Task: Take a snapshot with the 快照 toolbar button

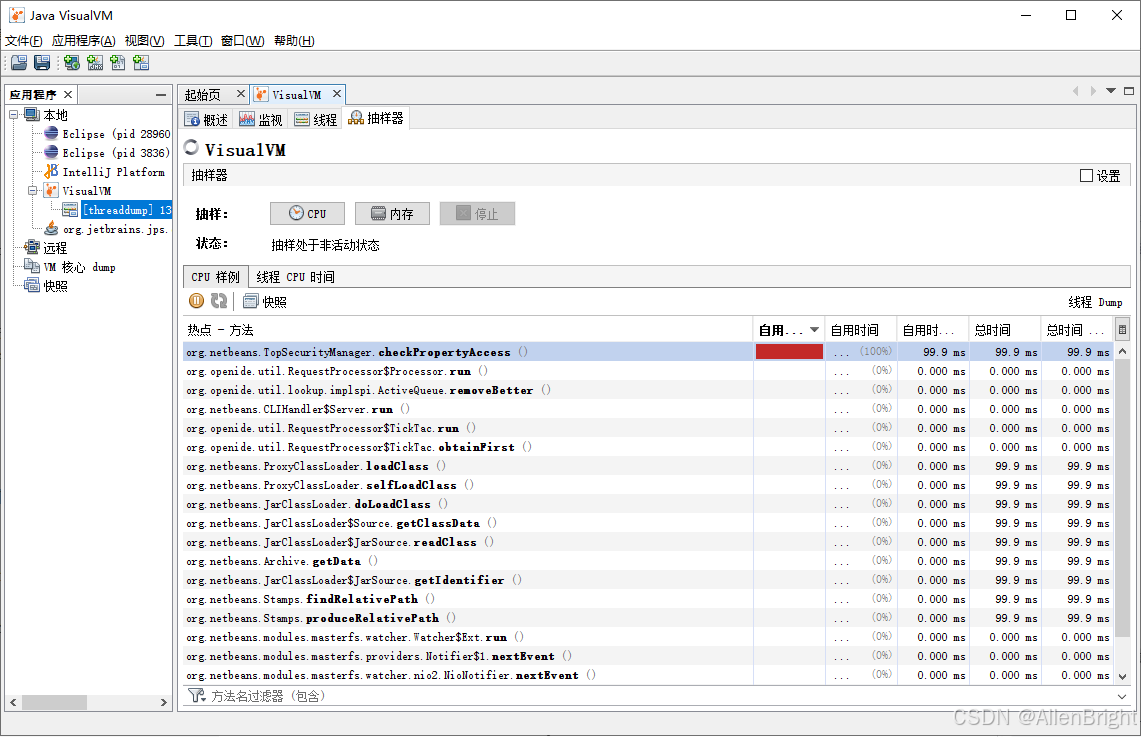Action: tap(265, 301)
